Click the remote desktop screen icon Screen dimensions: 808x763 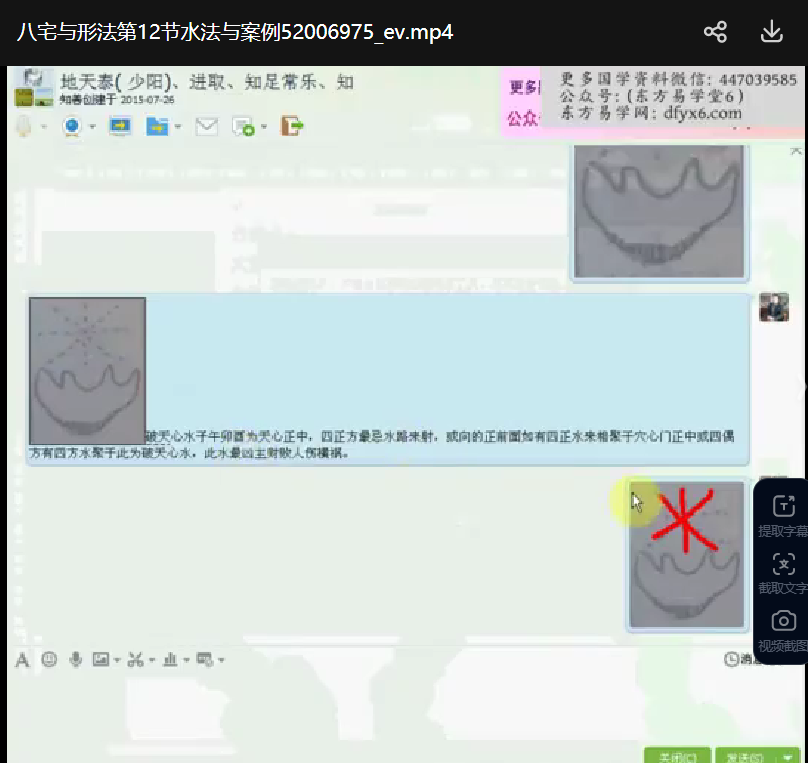point(120,126)
